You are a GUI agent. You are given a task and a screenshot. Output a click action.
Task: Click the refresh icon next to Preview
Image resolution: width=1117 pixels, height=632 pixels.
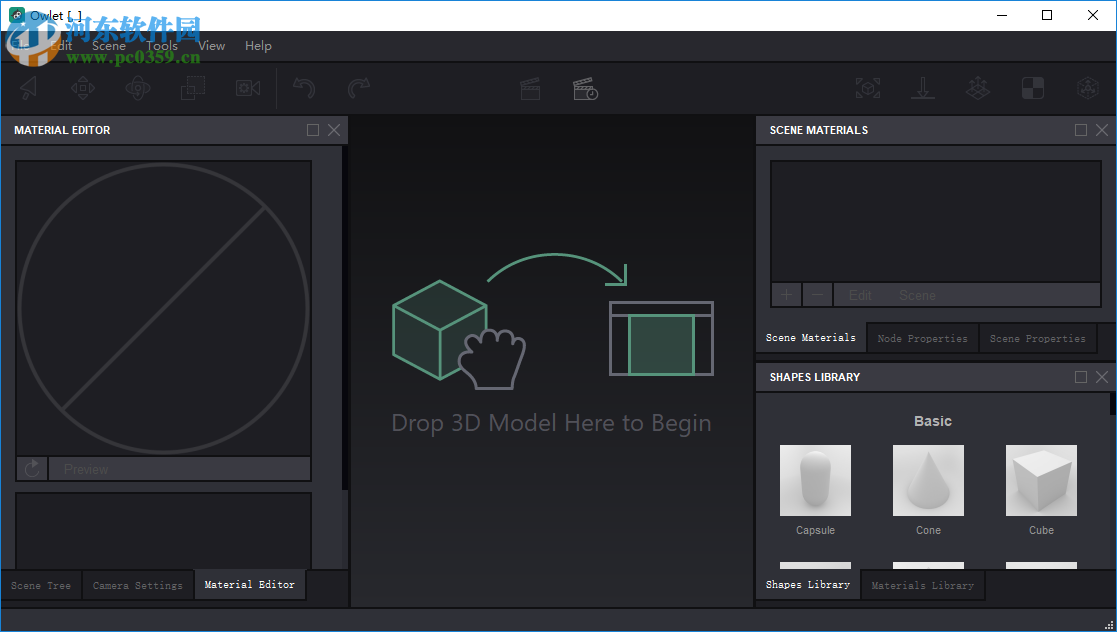(31, 468)
